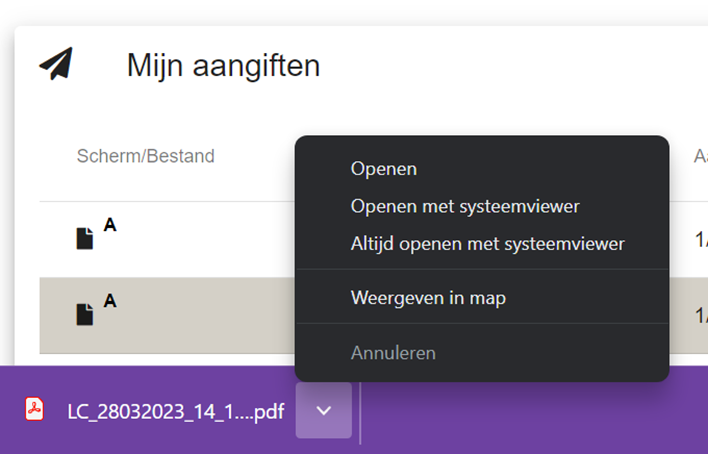Select Openen met systeemviewer

click(465, 206)
